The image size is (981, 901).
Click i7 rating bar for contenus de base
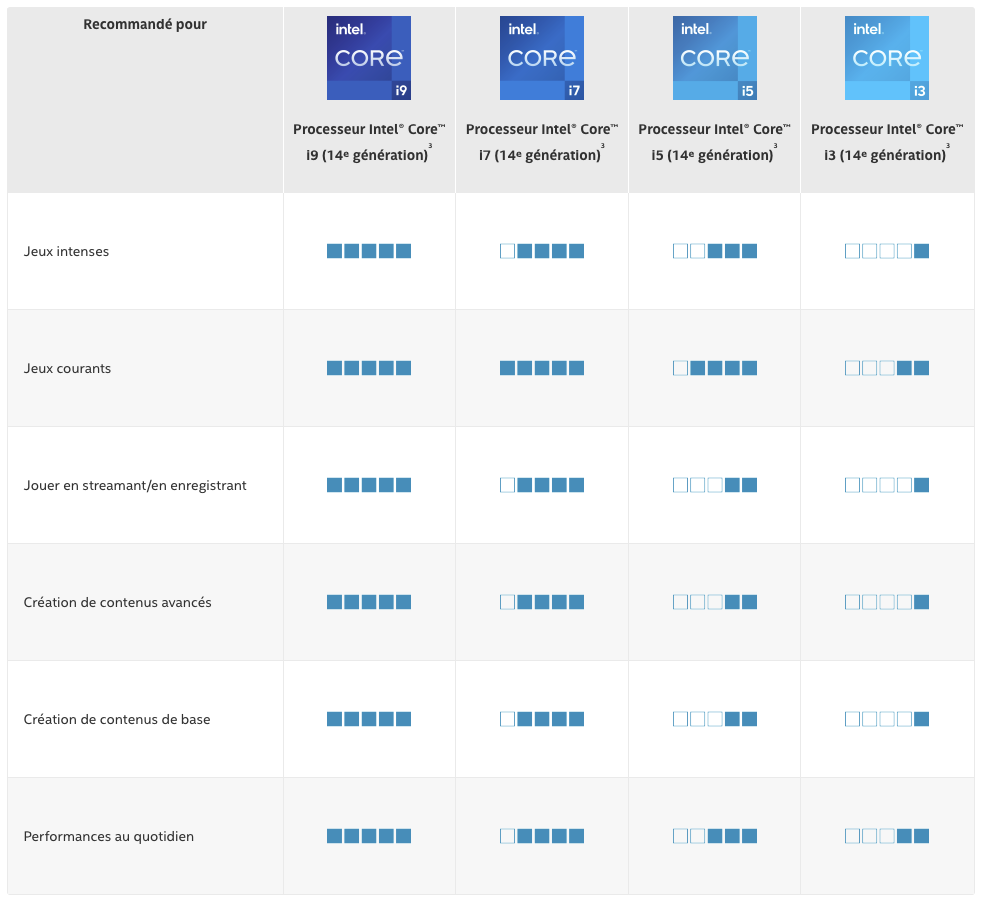coord(542,719)
